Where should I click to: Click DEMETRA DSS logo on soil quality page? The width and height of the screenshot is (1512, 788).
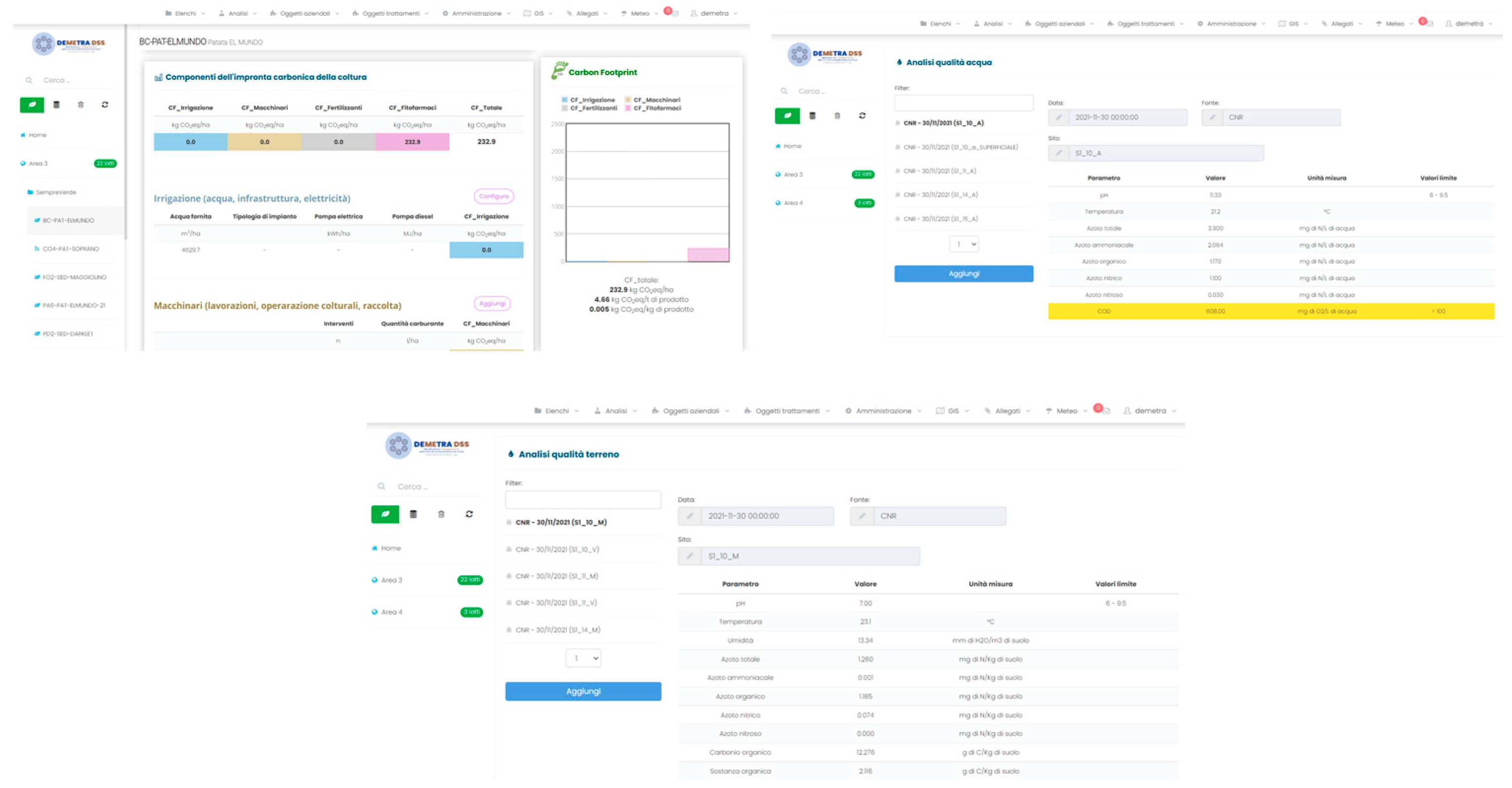pos(427,445)
